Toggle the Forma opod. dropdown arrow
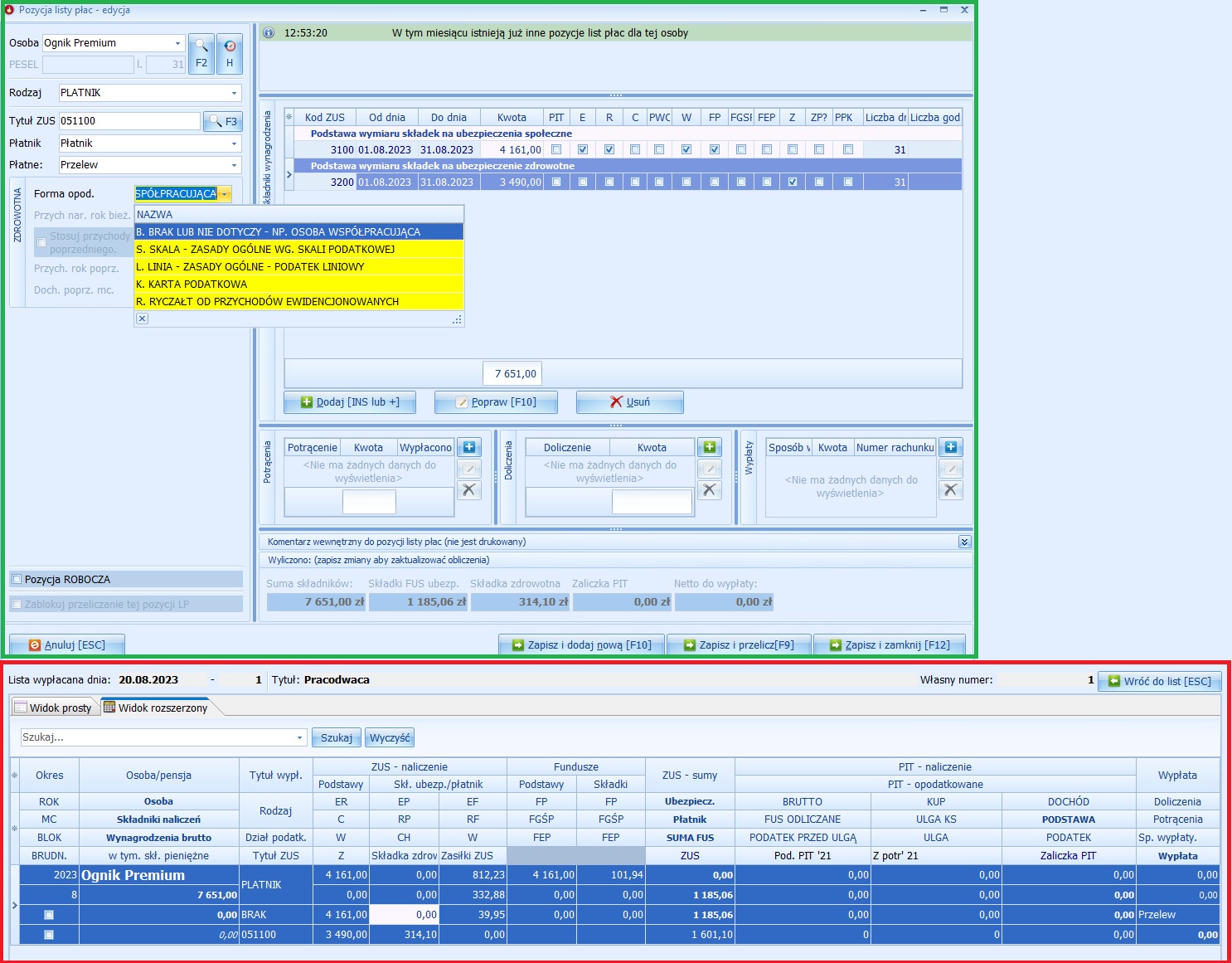 [225, 194]
